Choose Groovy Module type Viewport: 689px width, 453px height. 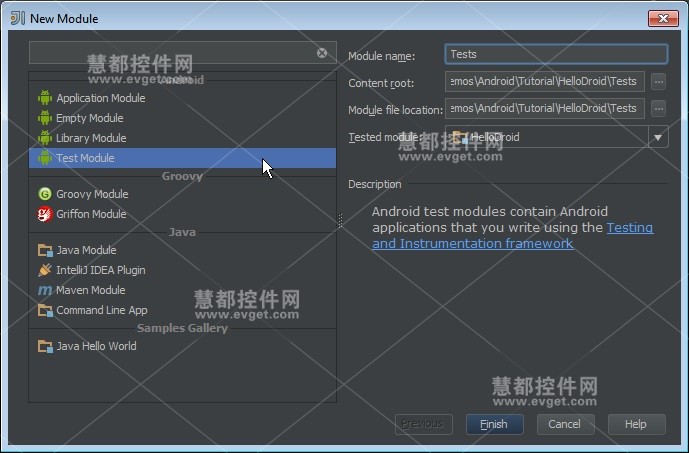[x=182, y=194]
